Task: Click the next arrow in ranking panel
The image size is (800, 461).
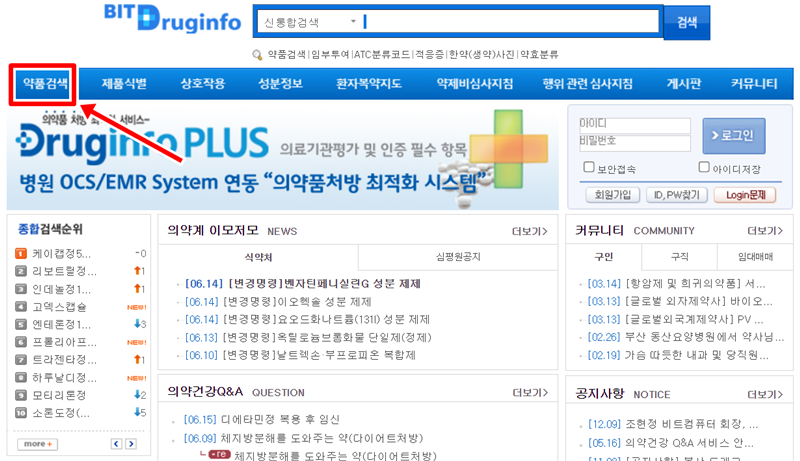Action: tap(131, 444)
